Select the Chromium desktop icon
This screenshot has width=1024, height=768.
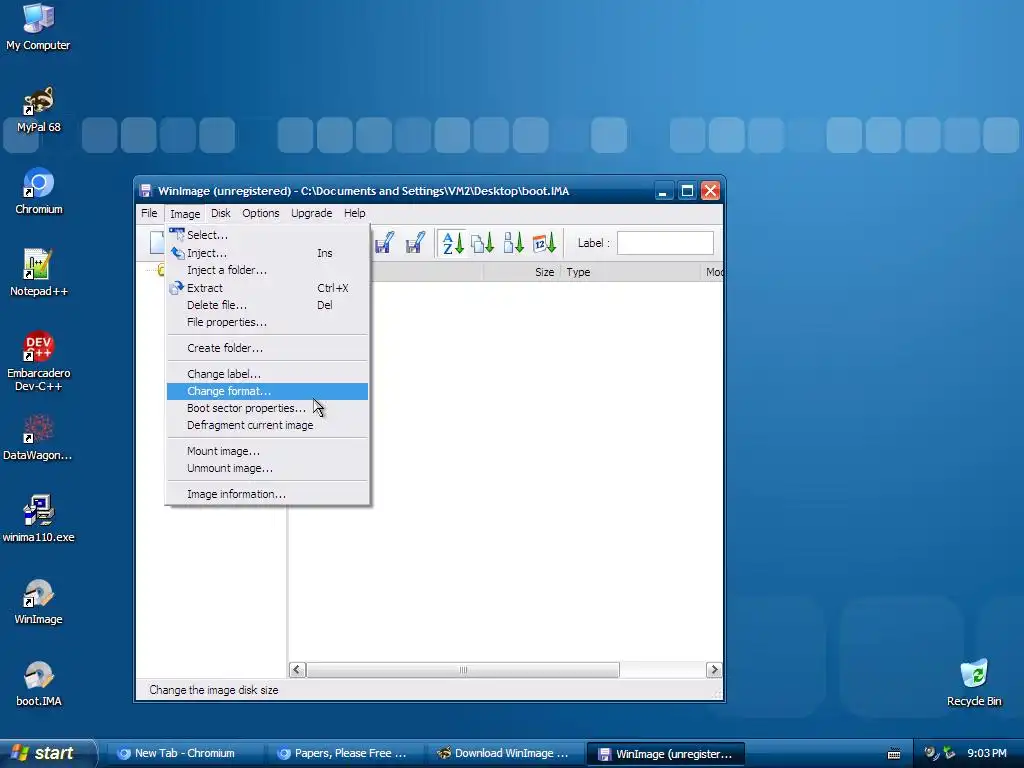(x=38, y=191)
